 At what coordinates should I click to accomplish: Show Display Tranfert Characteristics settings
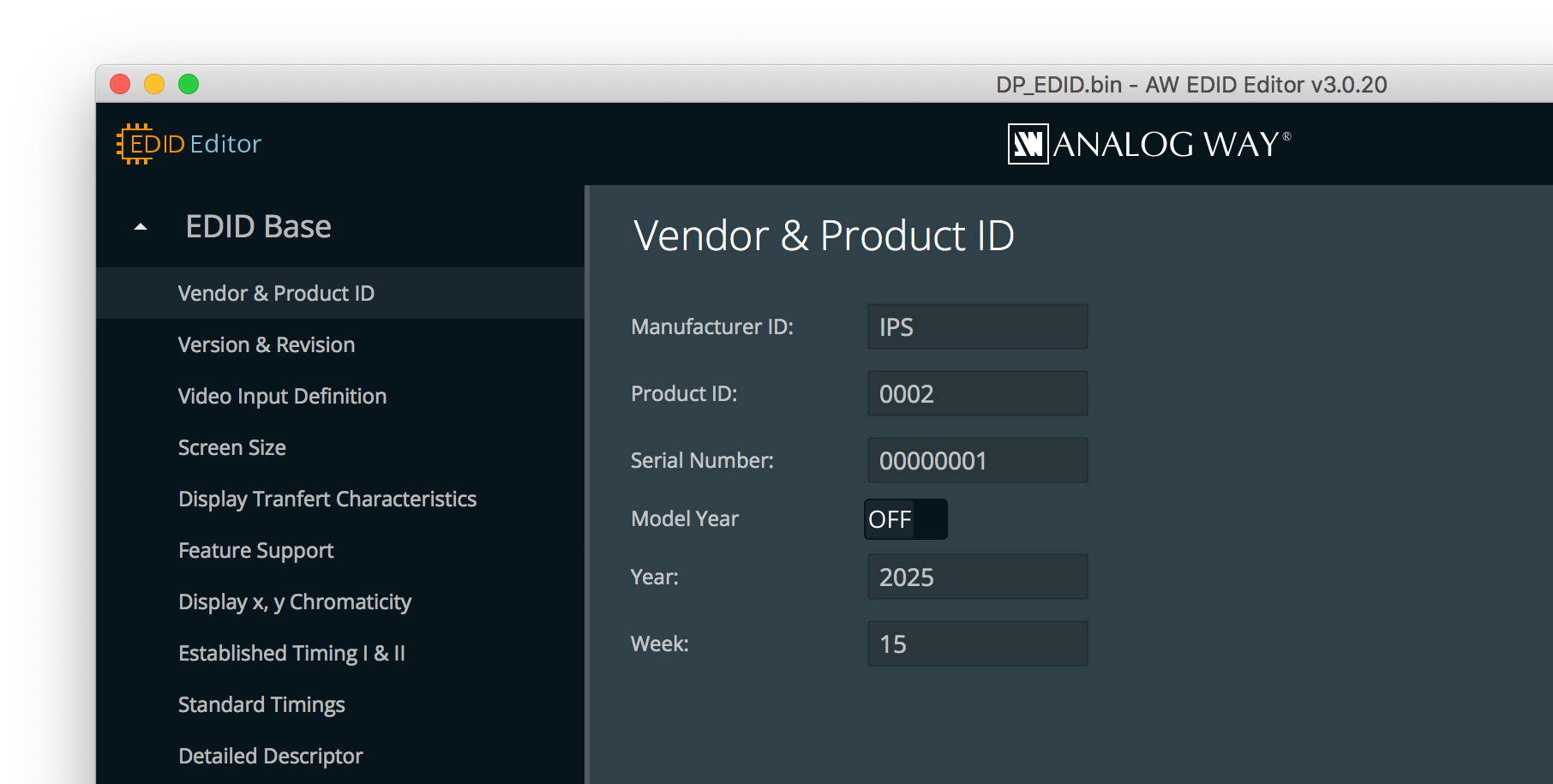click(x=327, y=499)
